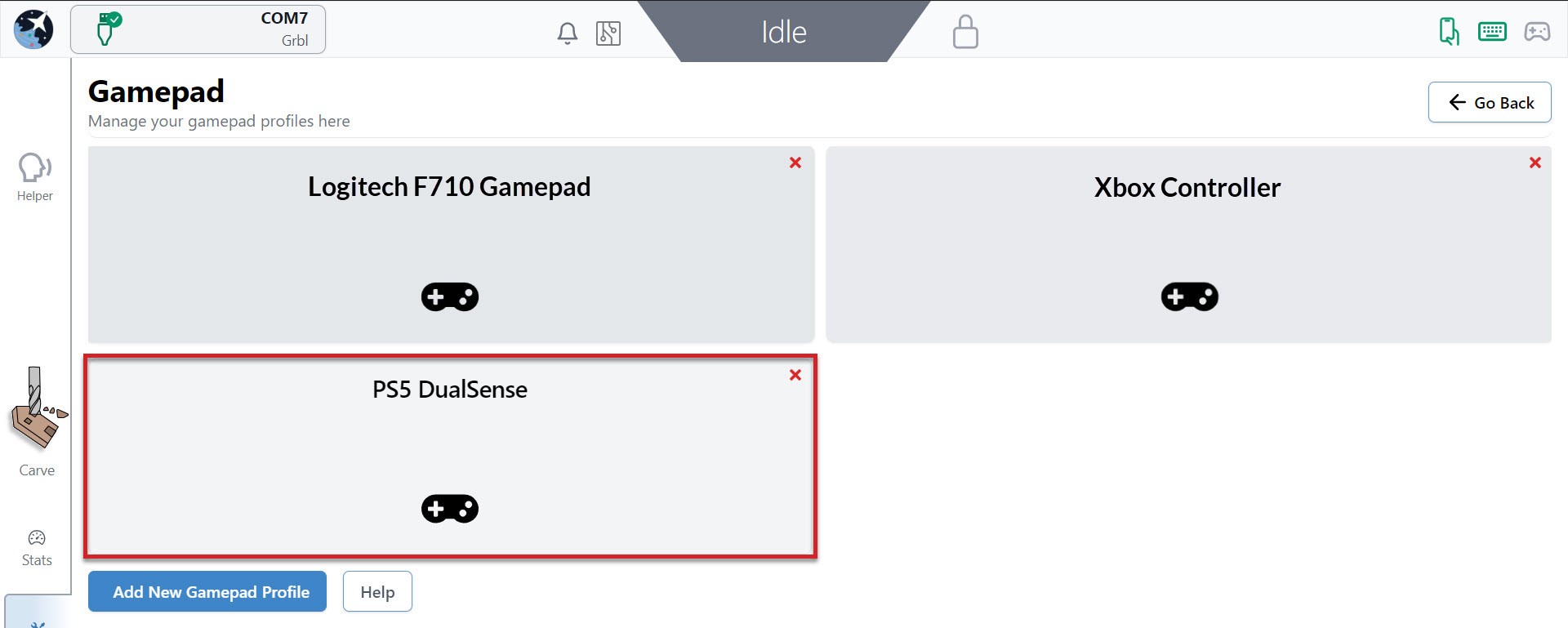Screen dimensions: 1568x628
Task: Click the remote phone icon
Action: 1449,32
